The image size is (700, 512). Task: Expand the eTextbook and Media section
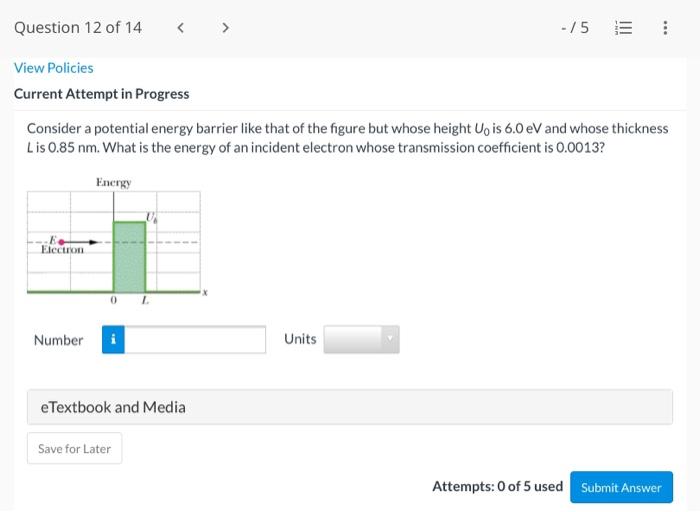pyautogui.click(x=350, y=407)
